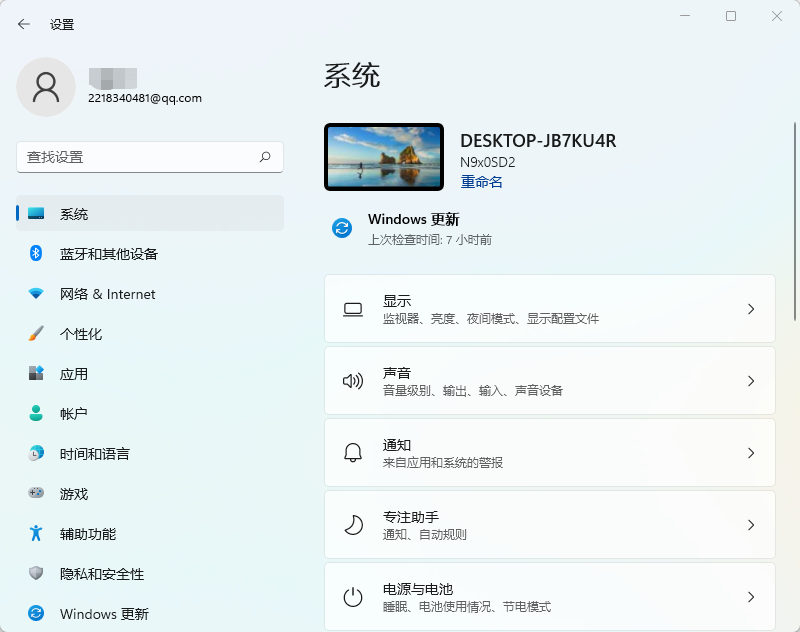Click the desktop wallpaper thumbnail

384,157
